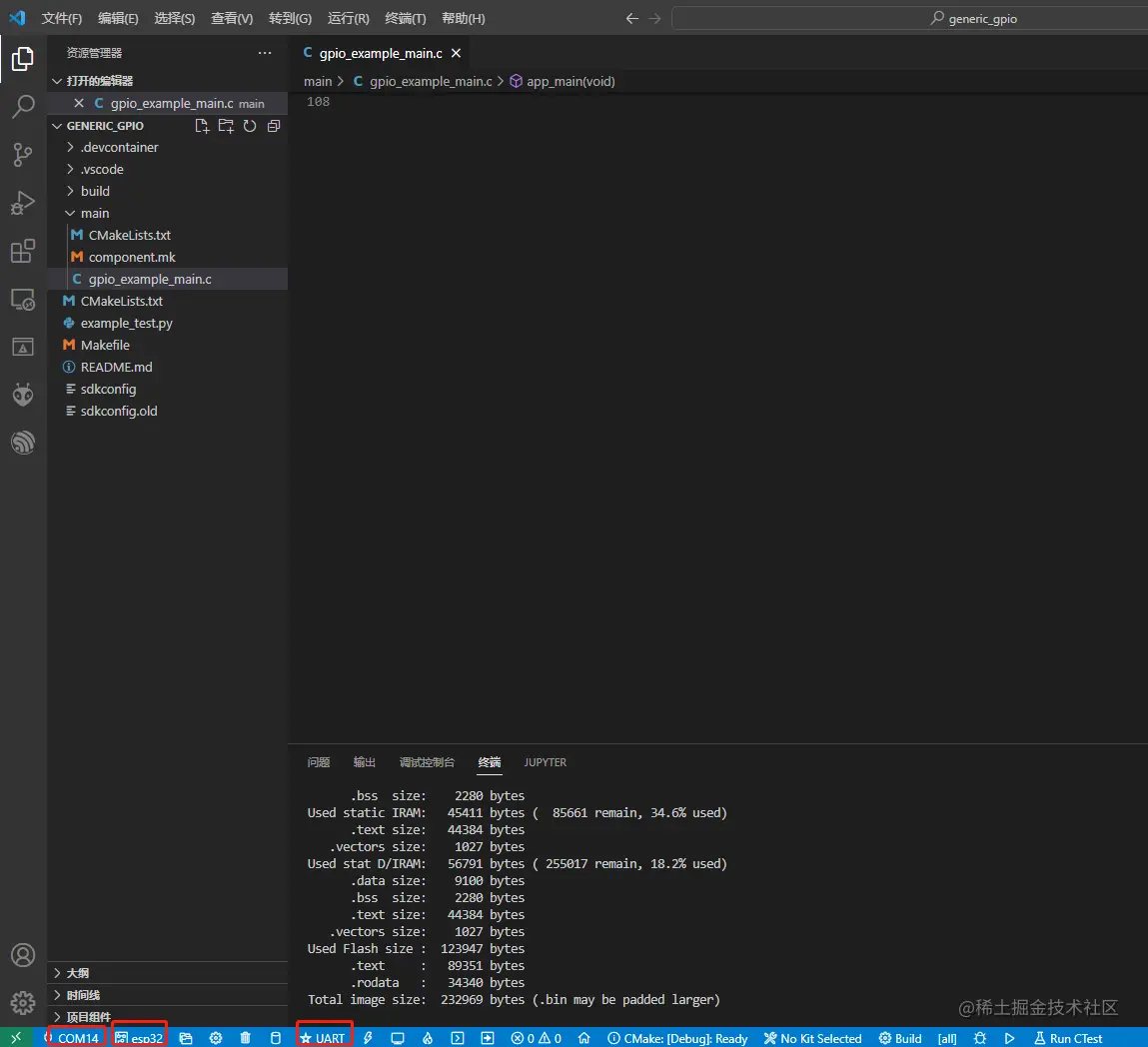Viewport: 1148px width, 1047px height.
Task: Change esp32 target in status bar
Action: coord(139,1038)
